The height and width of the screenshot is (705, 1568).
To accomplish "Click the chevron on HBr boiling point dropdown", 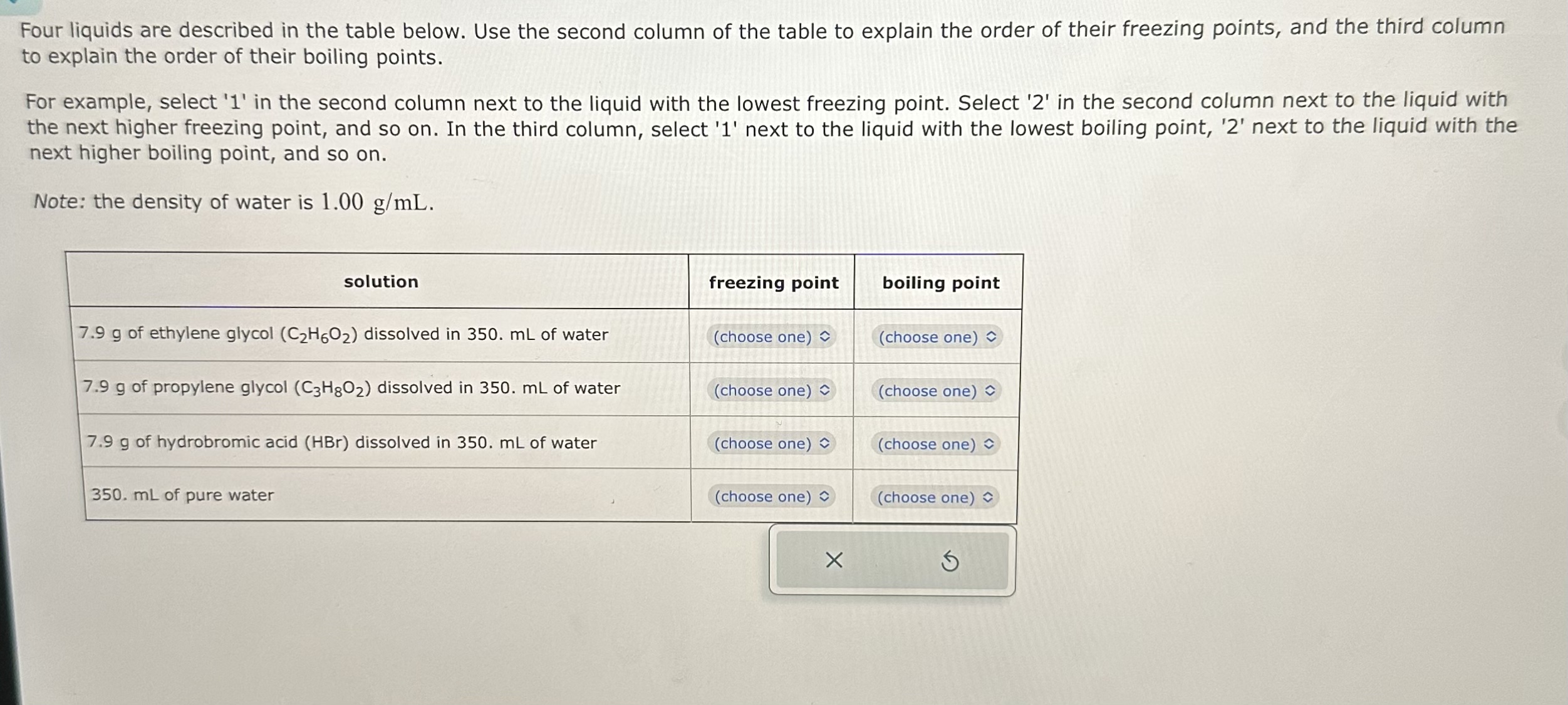I will (x=991, y=443).
